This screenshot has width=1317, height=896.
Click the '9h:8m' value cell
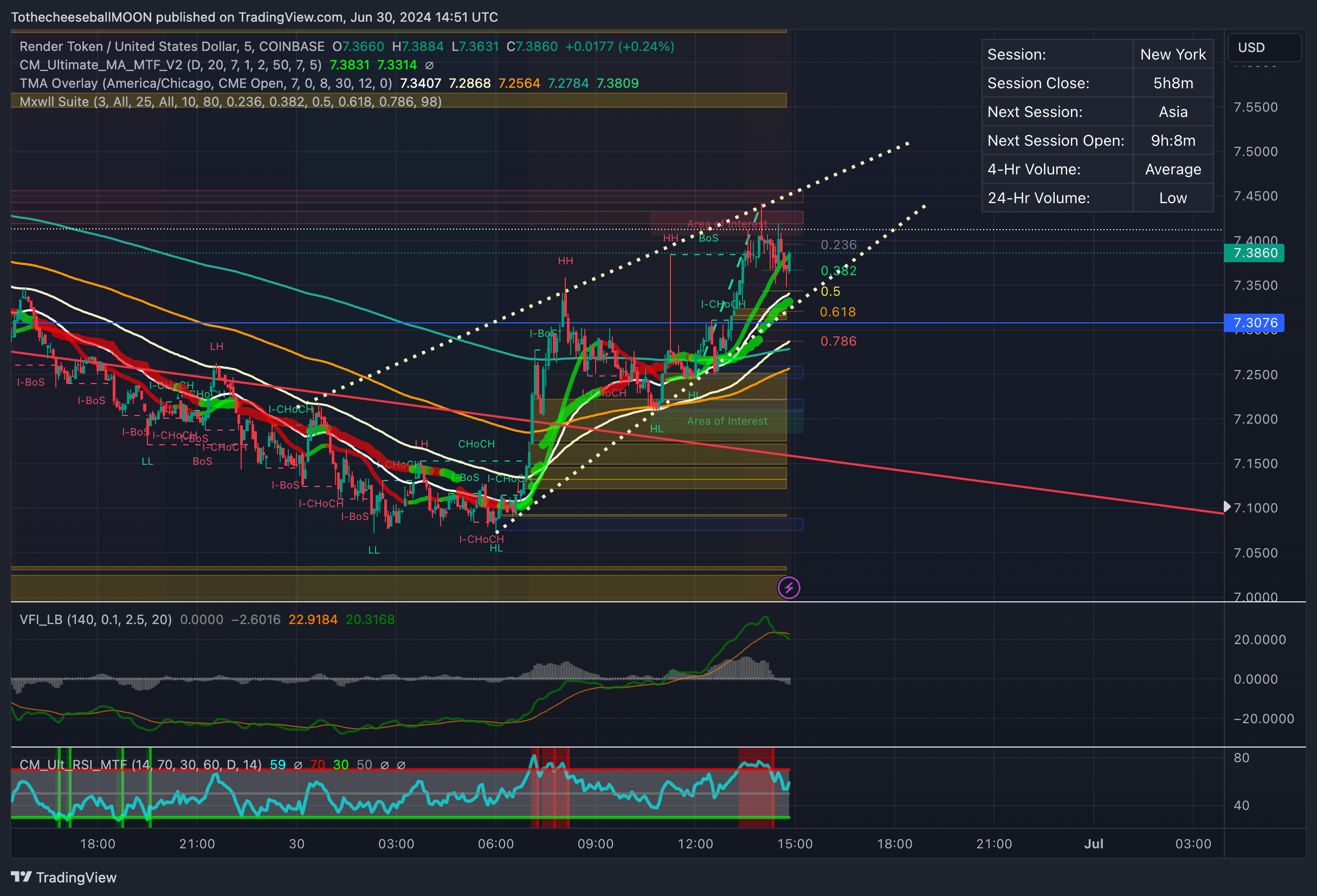point(1173,140)
